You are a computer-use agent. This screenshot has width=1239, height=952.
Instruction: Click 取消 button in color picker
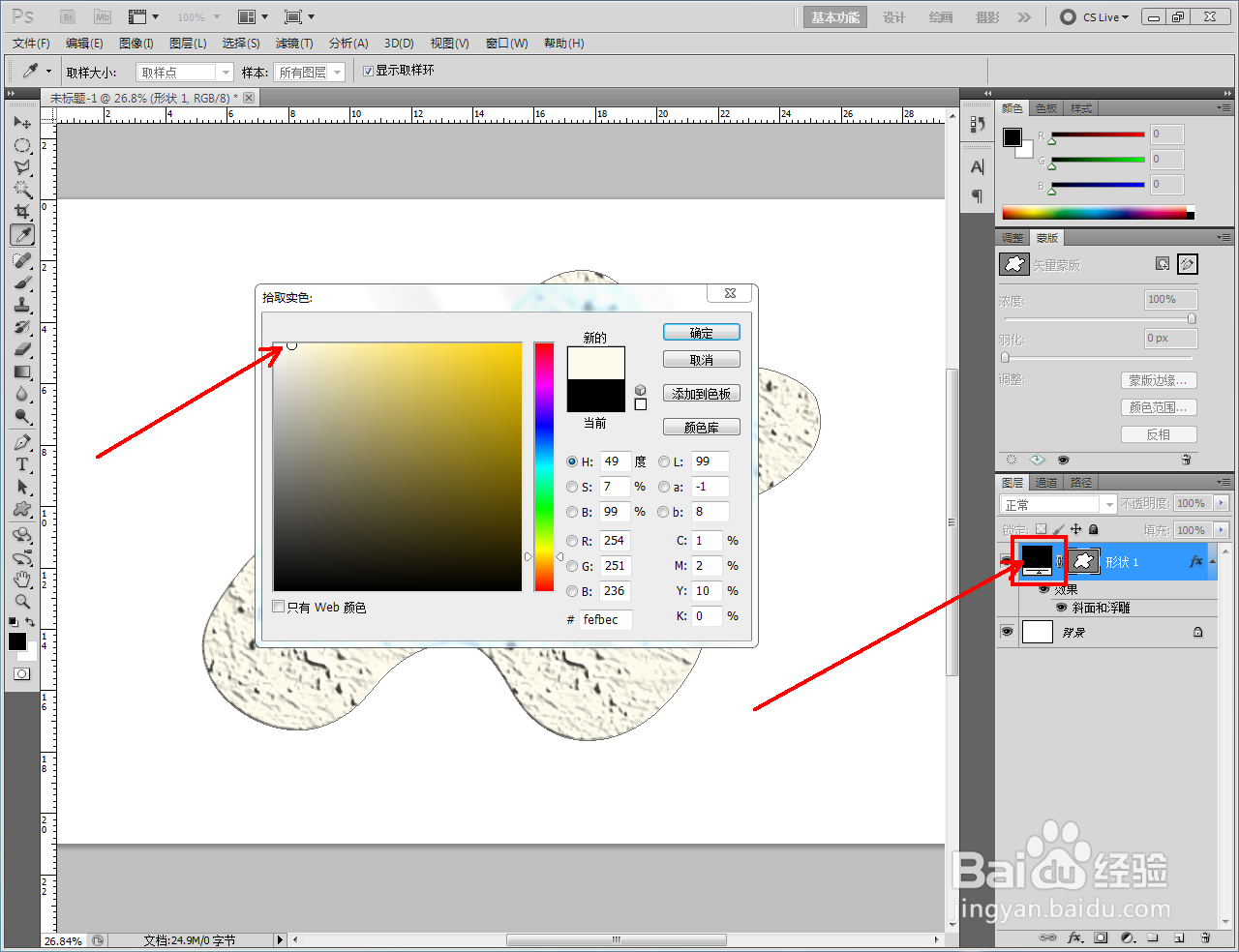coord(702,360)
